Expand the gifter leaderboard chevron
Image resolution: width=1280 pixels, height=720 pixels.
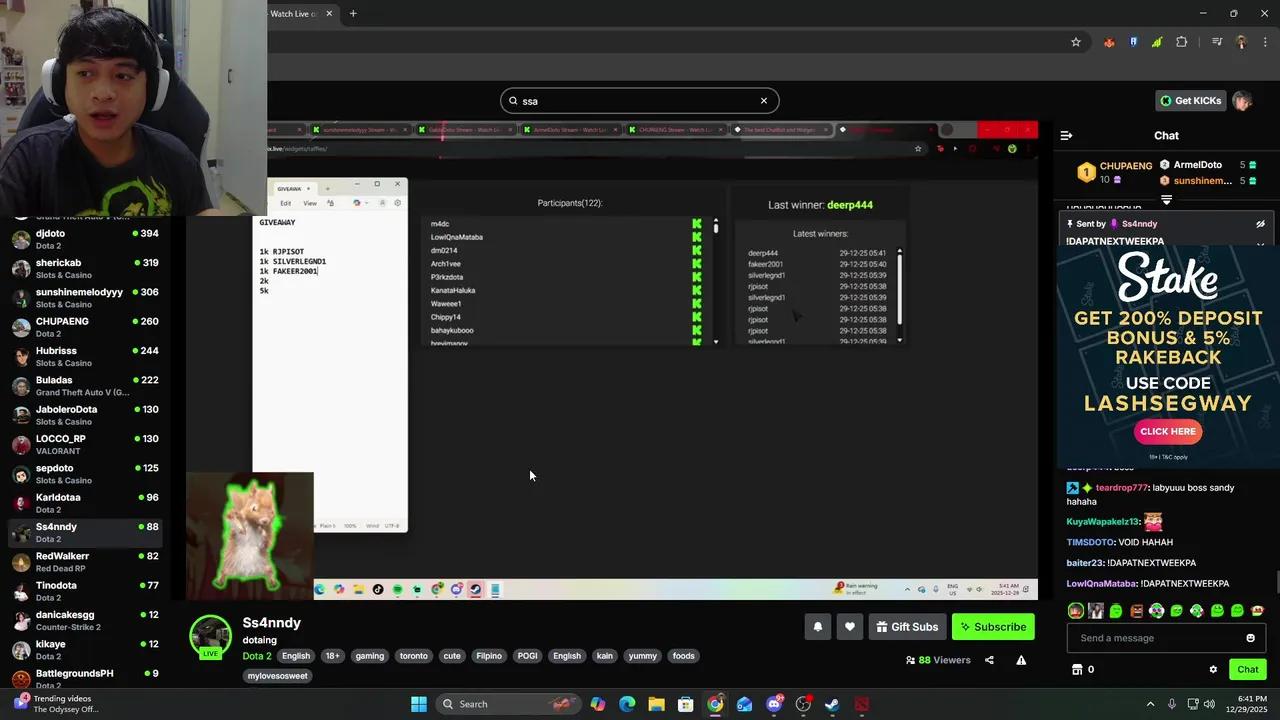[1166, 200]
